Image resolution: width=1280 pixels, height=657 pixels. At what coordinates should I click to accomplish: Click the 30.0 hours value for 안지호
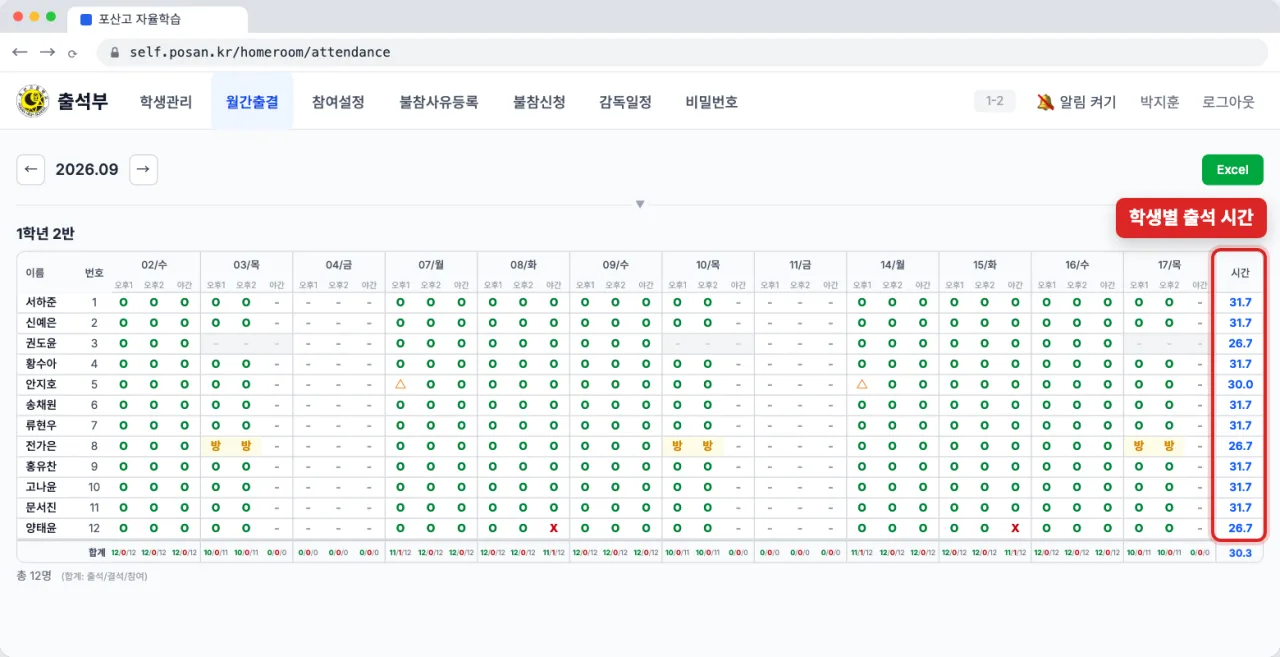pyautogui.click(x=1240, y=384)
